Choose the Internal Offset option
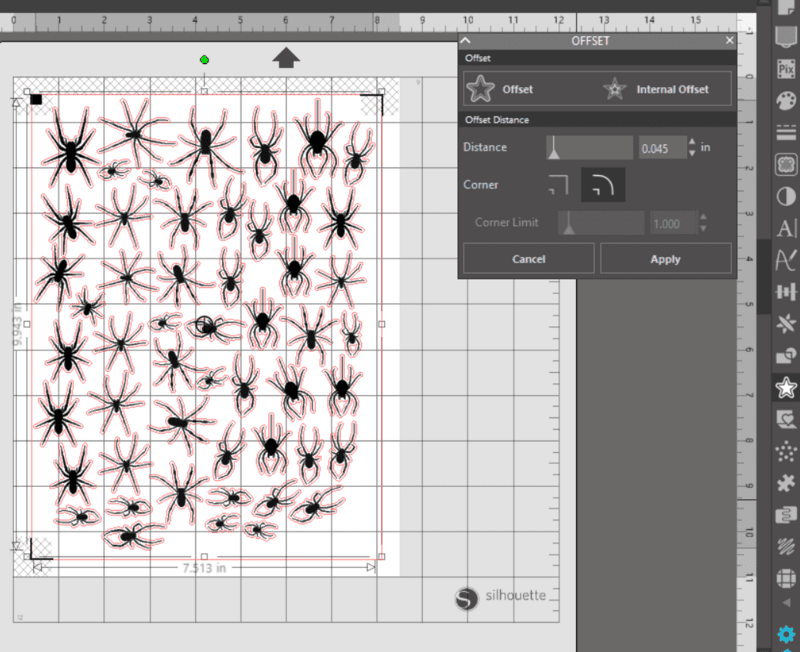This screenshot has width=800, height=652. (x=657, y=90)
